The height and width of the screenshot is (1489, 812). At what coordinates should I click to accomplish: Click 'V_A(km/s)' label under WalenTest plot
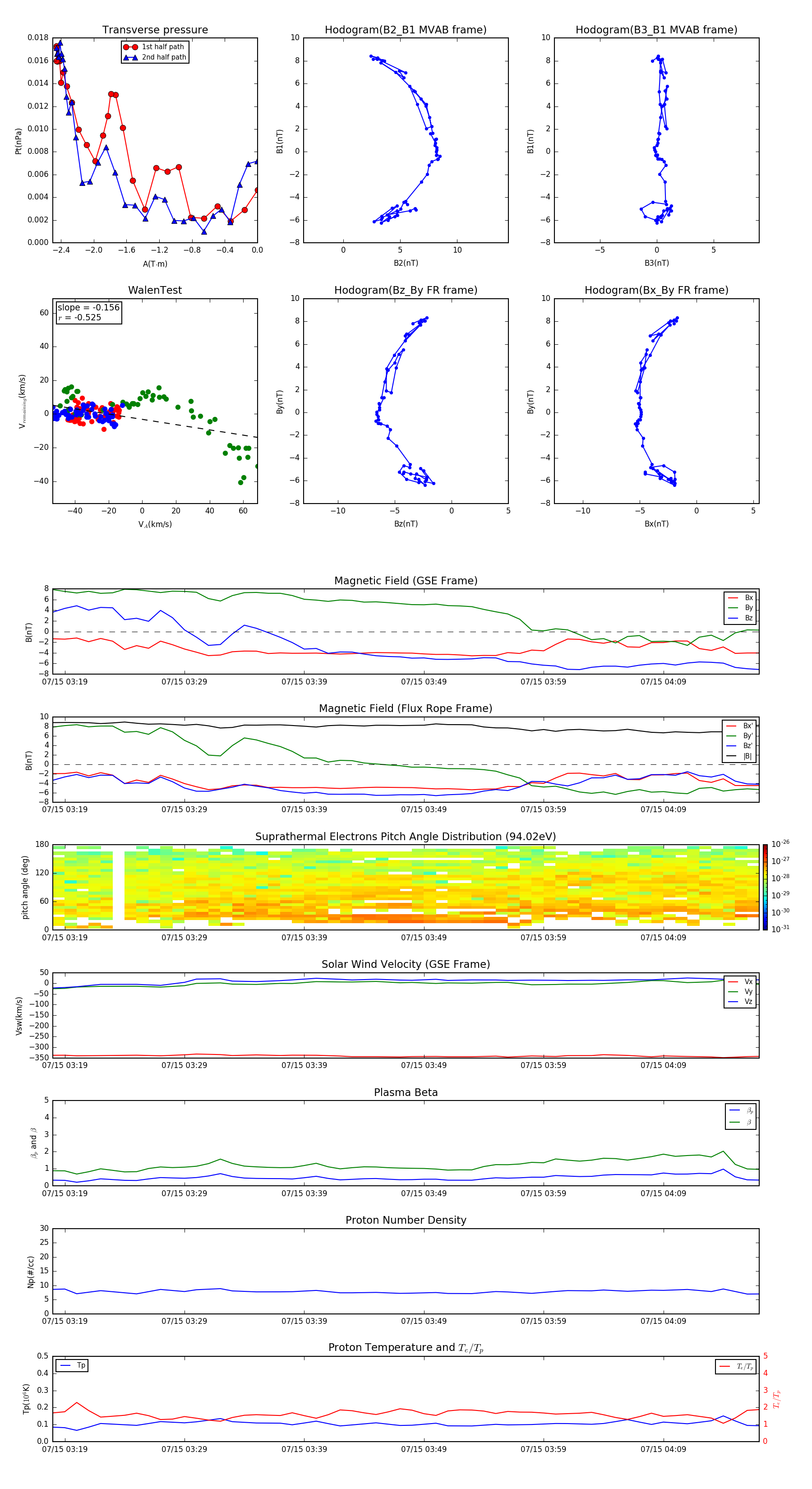155,525
